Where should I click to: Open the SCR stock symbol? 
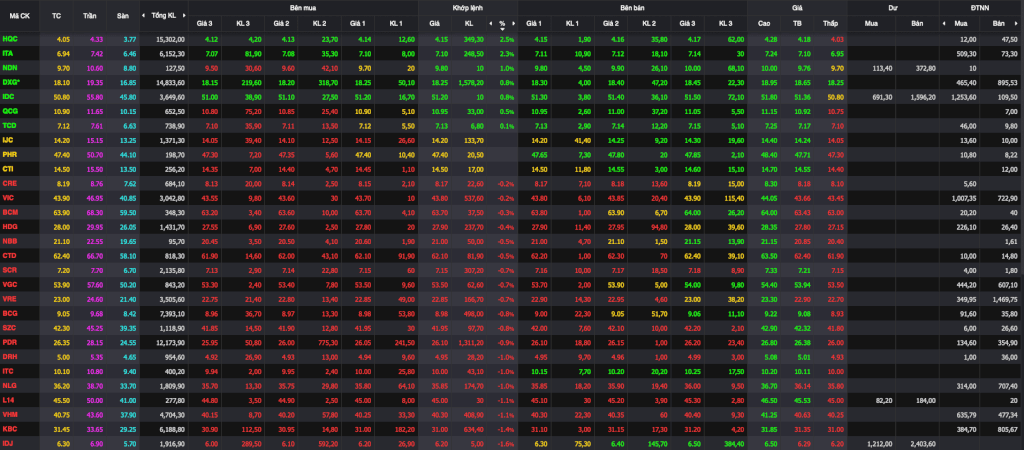(x=10, y=270)
